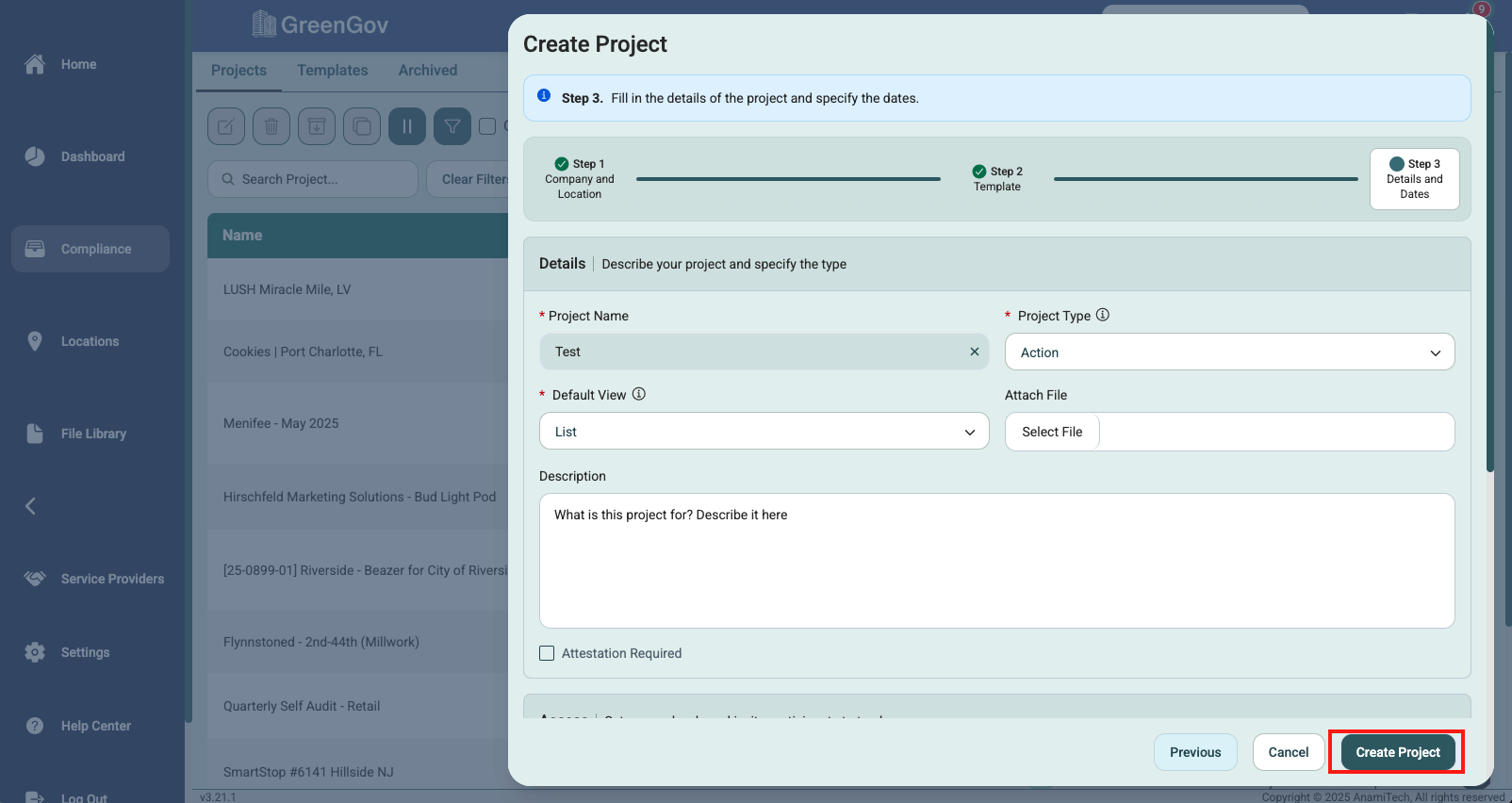
Task: Click the Help Center question mark icon
Action: pyautogui.click(x=35, y=726)
